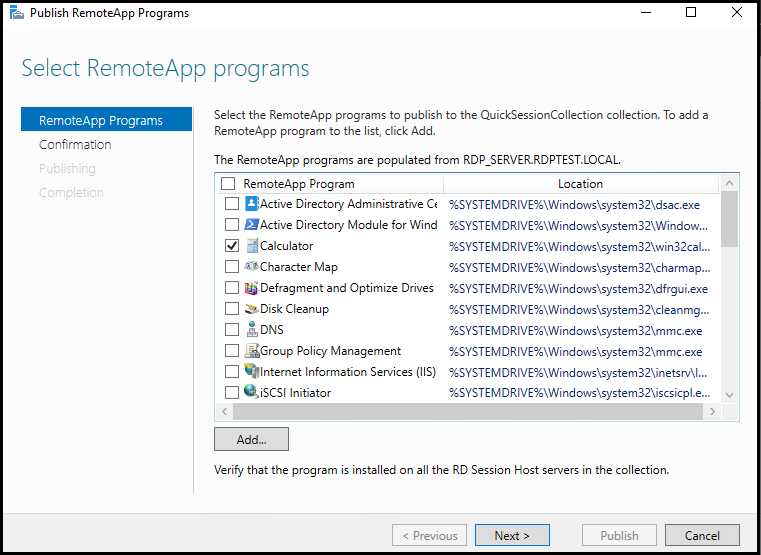This screenshot has height=555, width=761.
Task: Click the cleanmg... location path
Action: click(x=579, y=310)
